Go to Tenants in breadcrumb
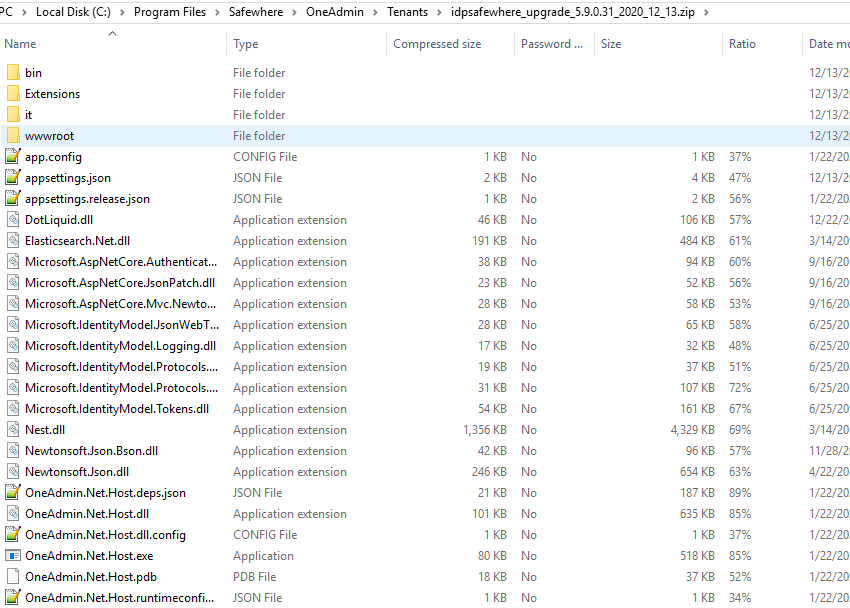 (x=407, y=12)
